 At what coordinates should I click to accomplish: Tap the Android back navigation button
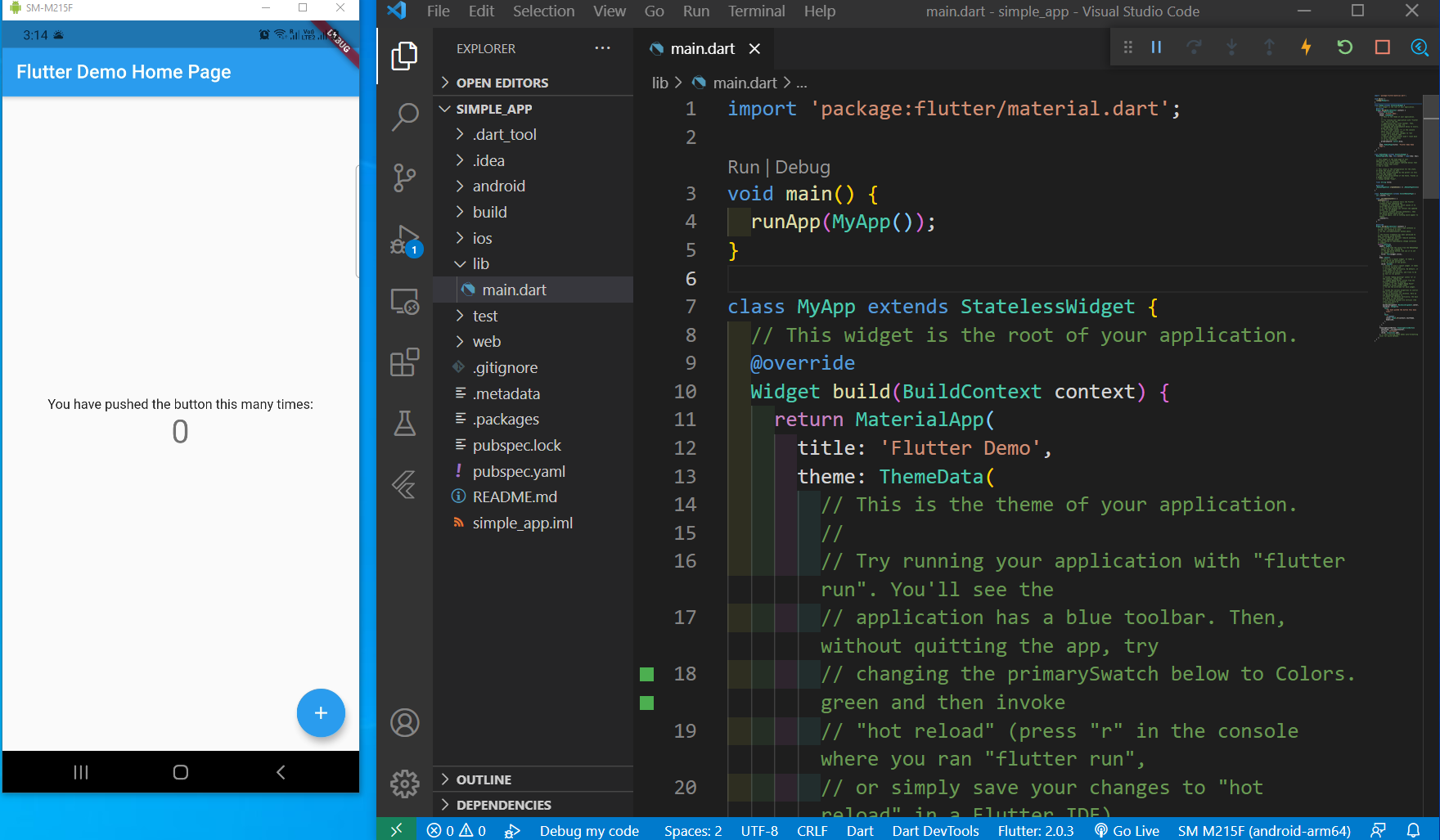coord(281,772)
